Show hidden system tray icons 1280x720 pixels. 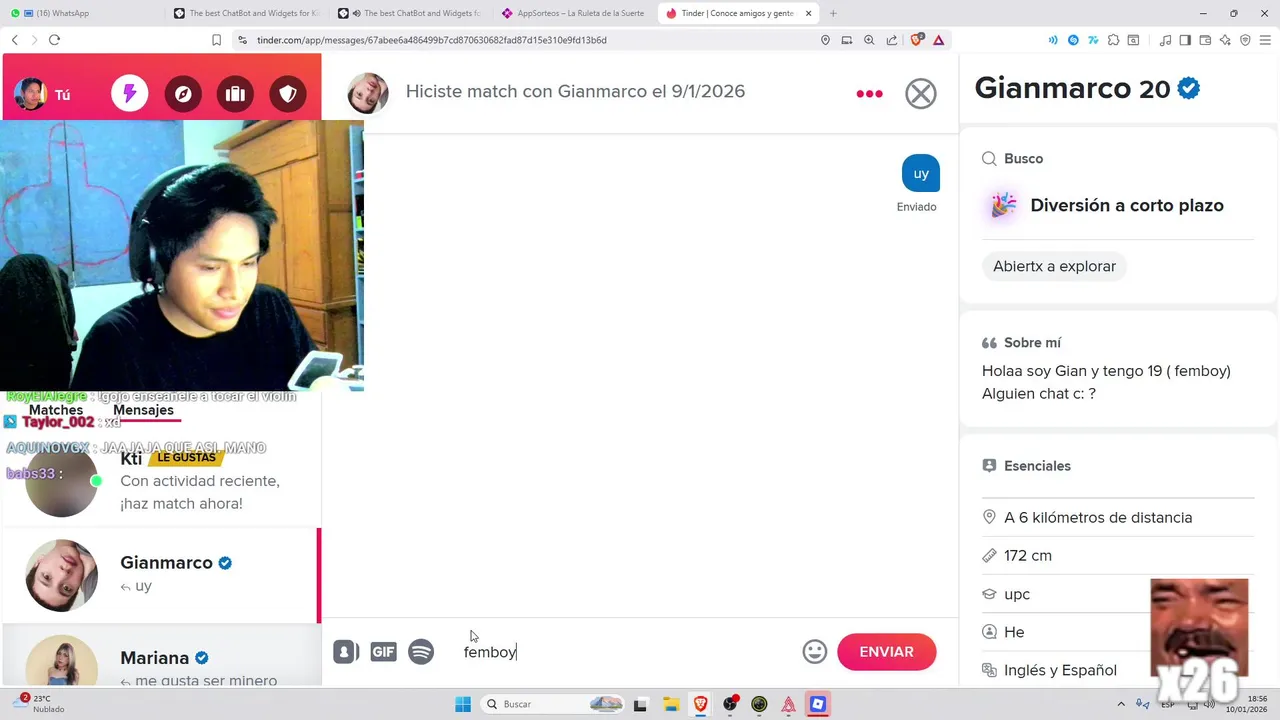click(1121, 704)
